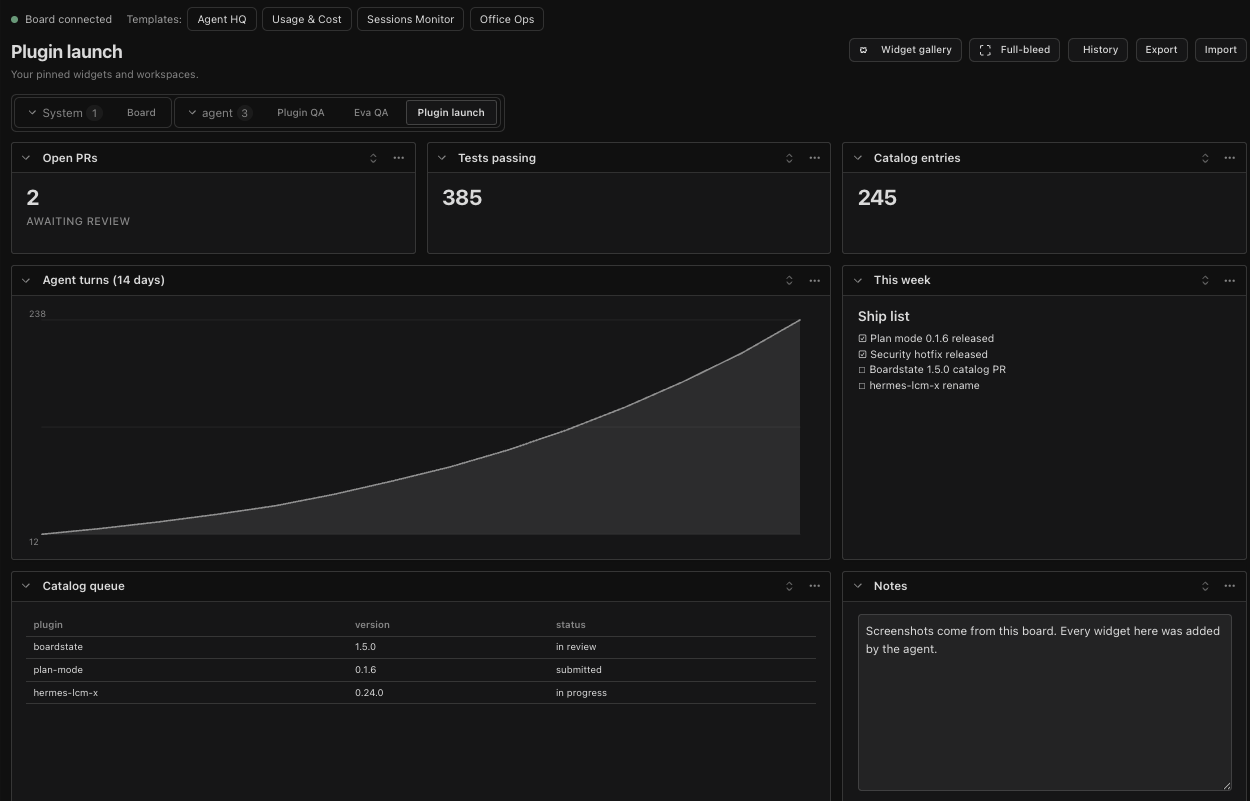Viewport: 1250px width, 801px height.
Task: Open the Agent turns widget ellipsis menu
Action: click(815, 280)
